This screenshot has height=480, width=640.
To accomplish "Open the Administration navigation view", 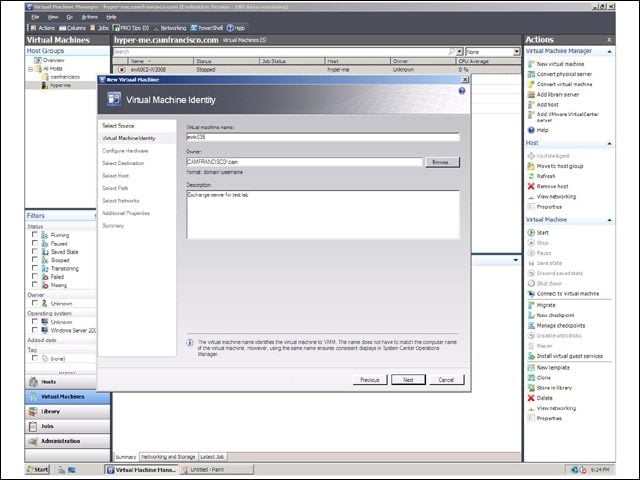I will (x=67, y=441).
